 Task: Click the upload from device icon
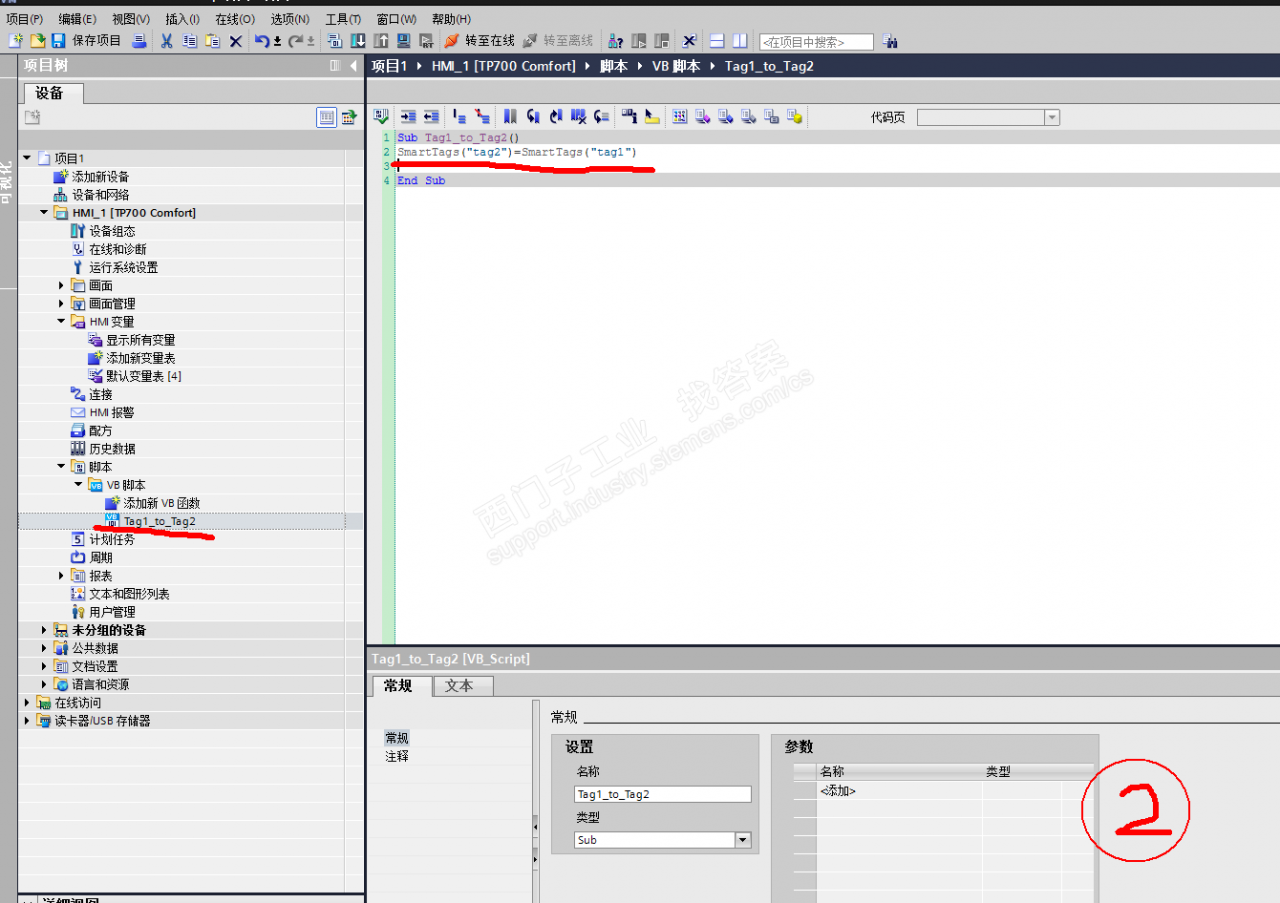pos(381,41)
